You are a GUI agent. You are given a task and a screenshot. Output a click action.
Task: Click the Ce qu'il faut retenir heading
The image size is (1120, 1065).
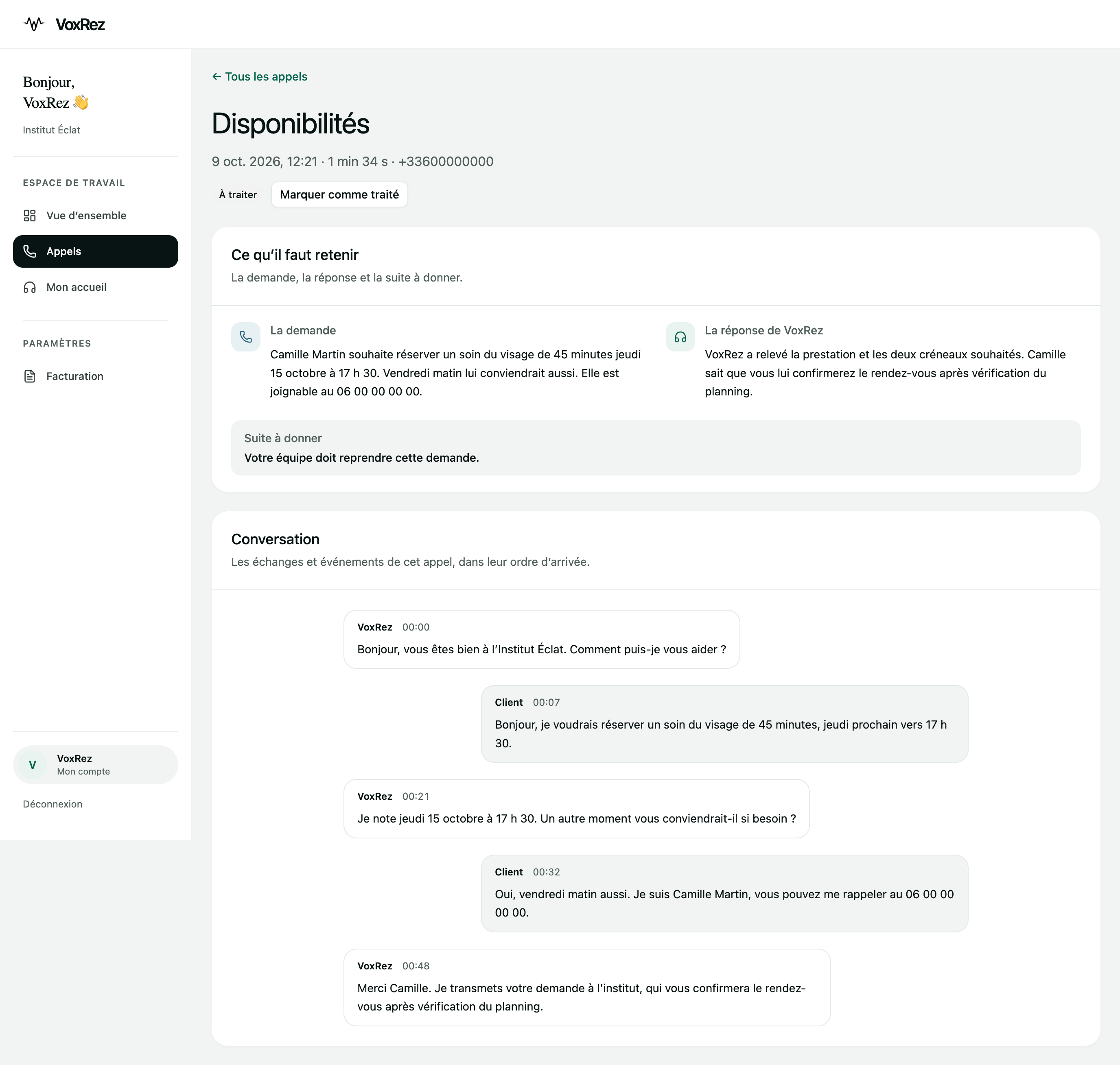point(295,255)
